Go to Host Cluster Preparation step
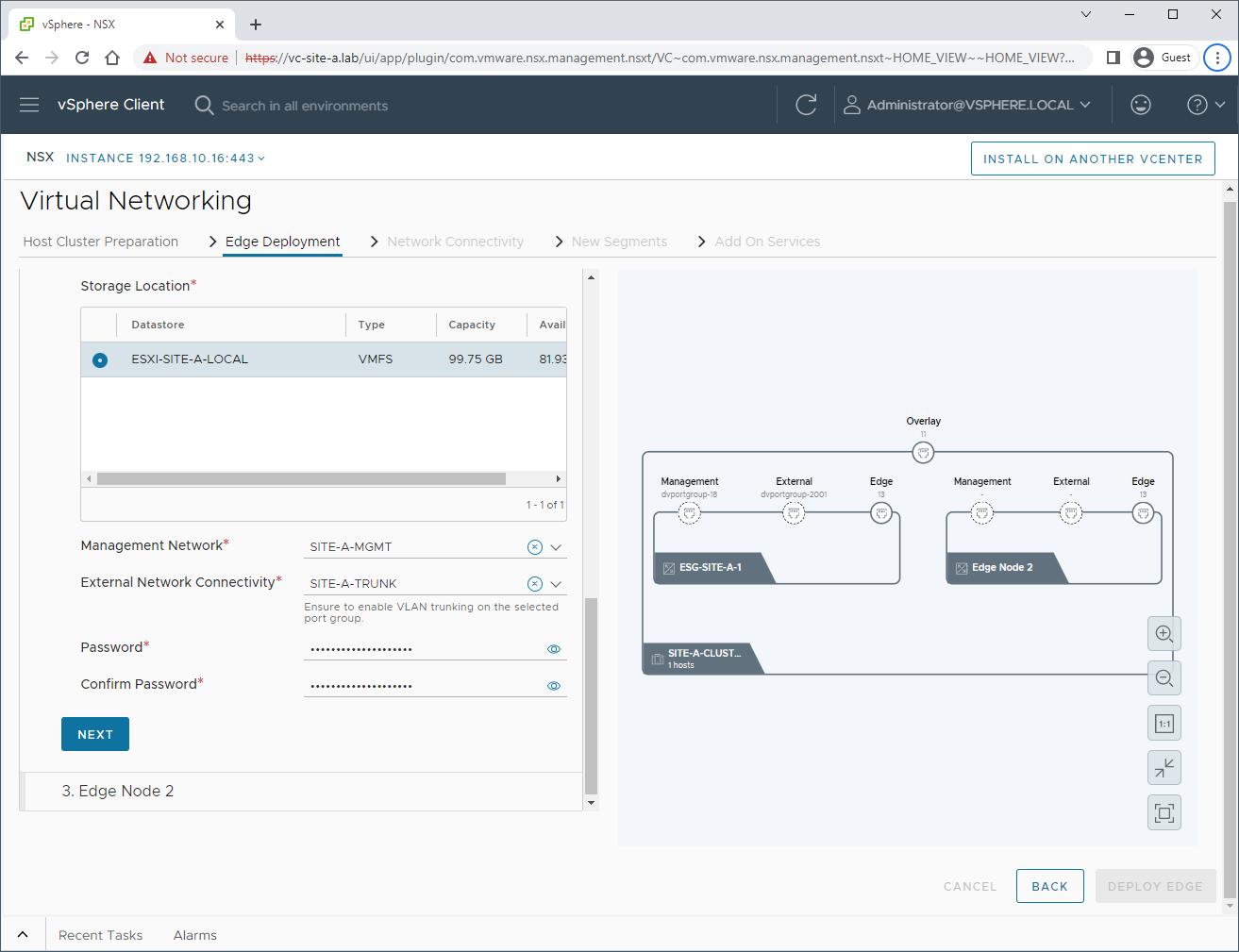The image size is (1239, 952). (101, 242)
